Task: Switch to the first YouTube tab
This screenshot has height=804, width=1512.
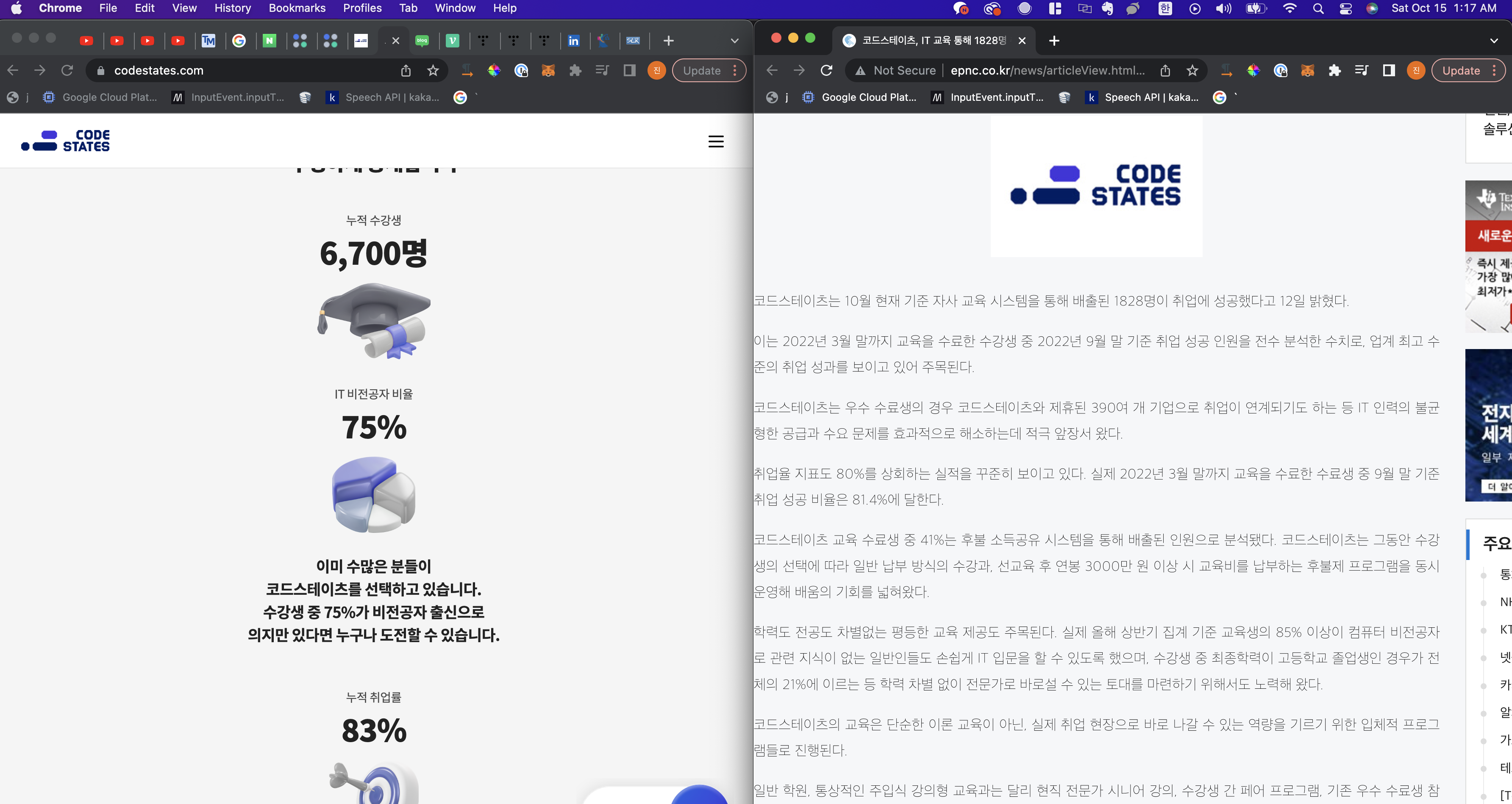Action: 86,41
